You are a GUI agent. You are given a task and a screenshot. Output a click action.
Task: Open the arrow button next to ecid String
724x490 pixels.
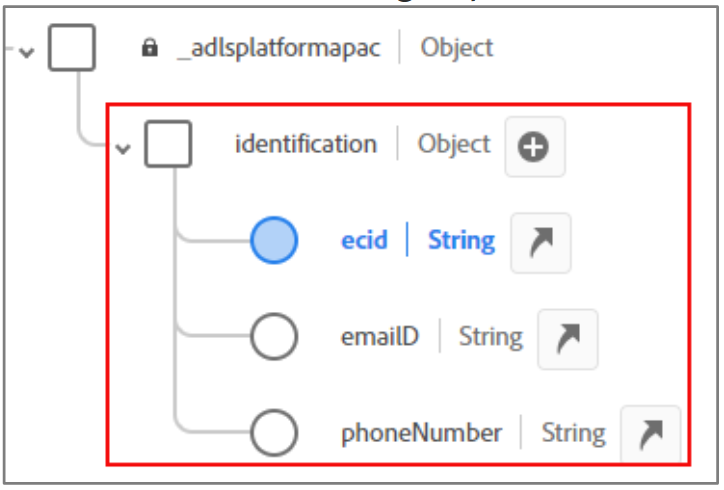[541, 243]
